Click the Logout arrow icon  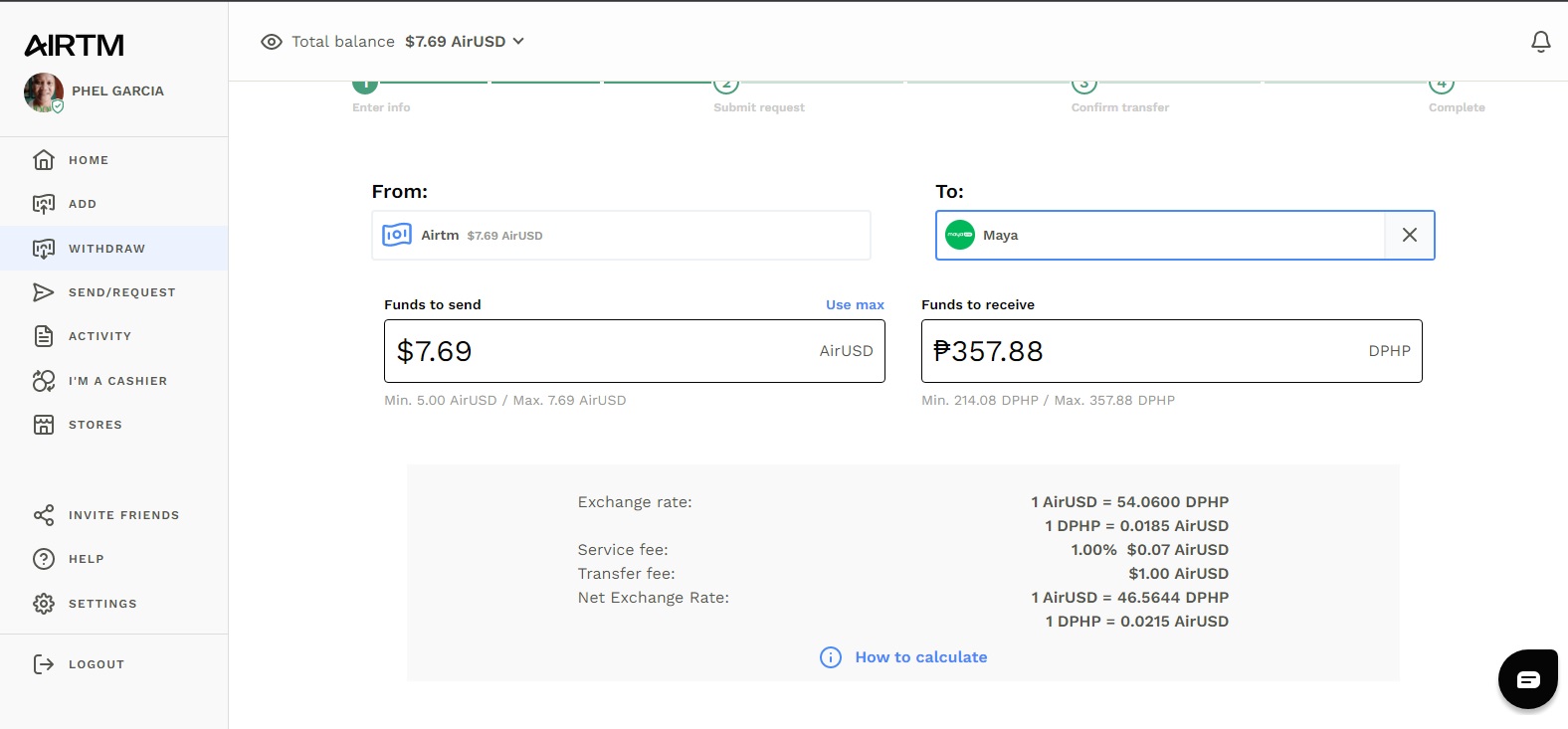pyautogui.click(x=44, y=664)
